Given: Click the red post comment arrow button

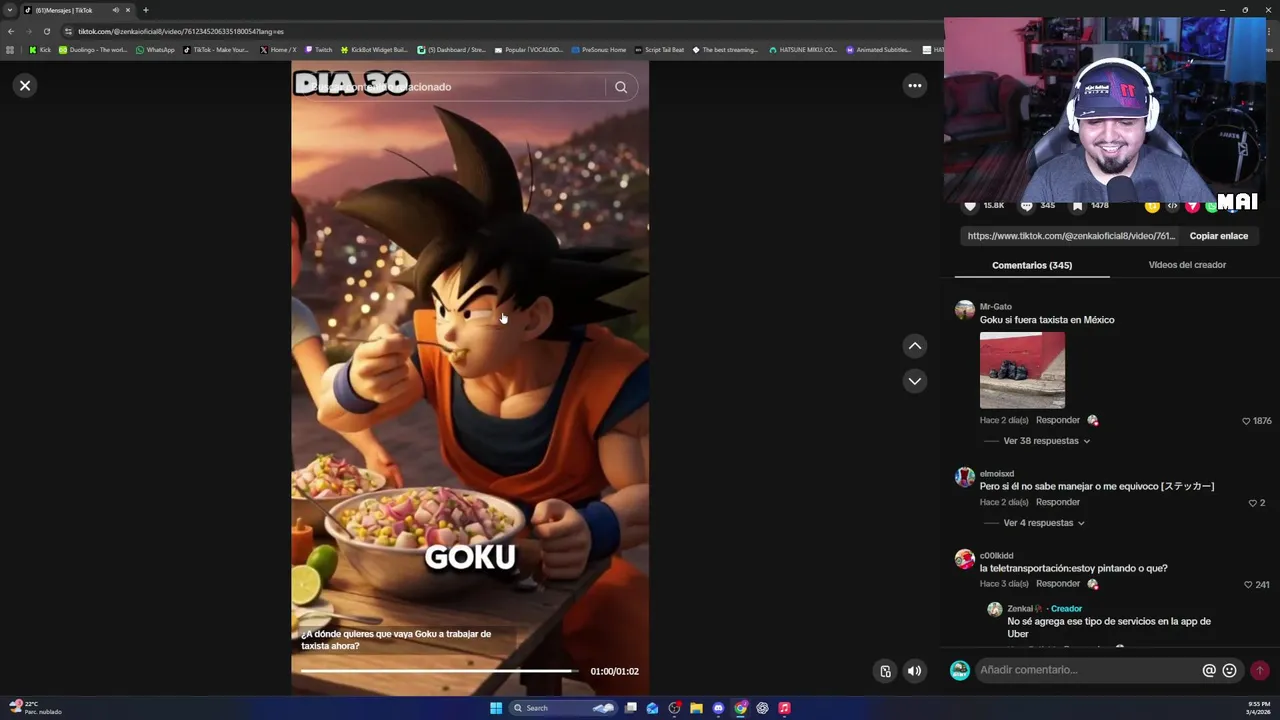Looking at the screenshot, I should pos(1260,670).
